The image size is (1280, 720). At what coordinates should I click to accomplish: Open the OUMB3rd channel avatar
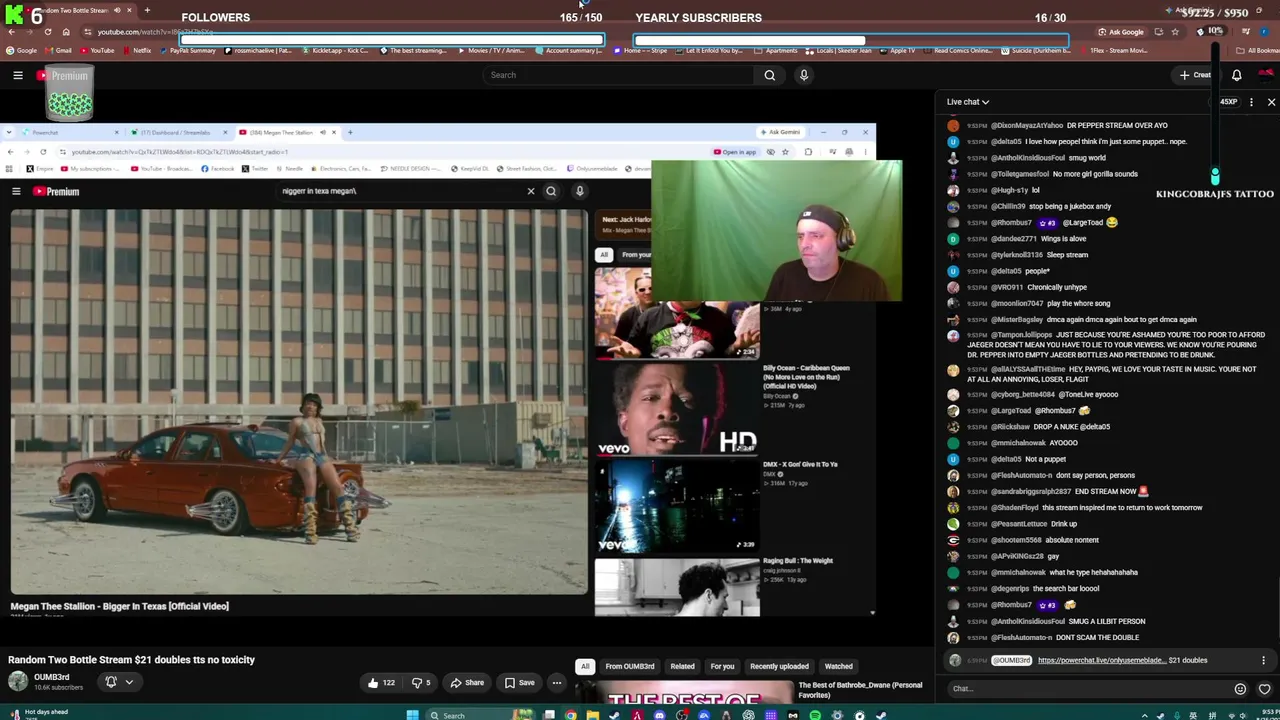pyautogui.click(x=18, y=682)
